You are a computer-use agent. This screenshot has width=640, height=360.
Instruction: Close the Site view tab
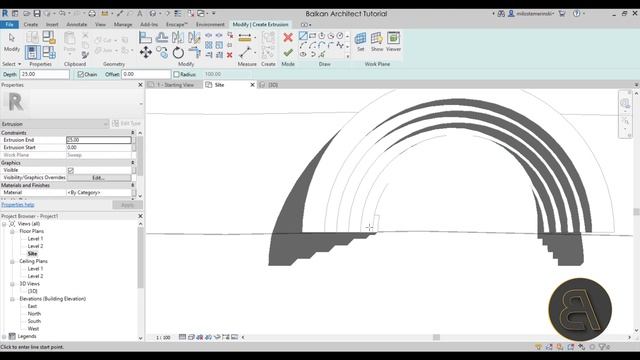pyautogui.click(x=252, y=85)
